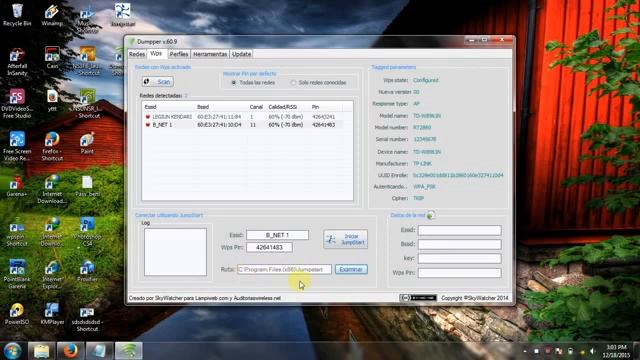The width and height of the screenshot is (640, 360).
Task: Click the Essid field in Datos de la red
Action: (460, 230)
